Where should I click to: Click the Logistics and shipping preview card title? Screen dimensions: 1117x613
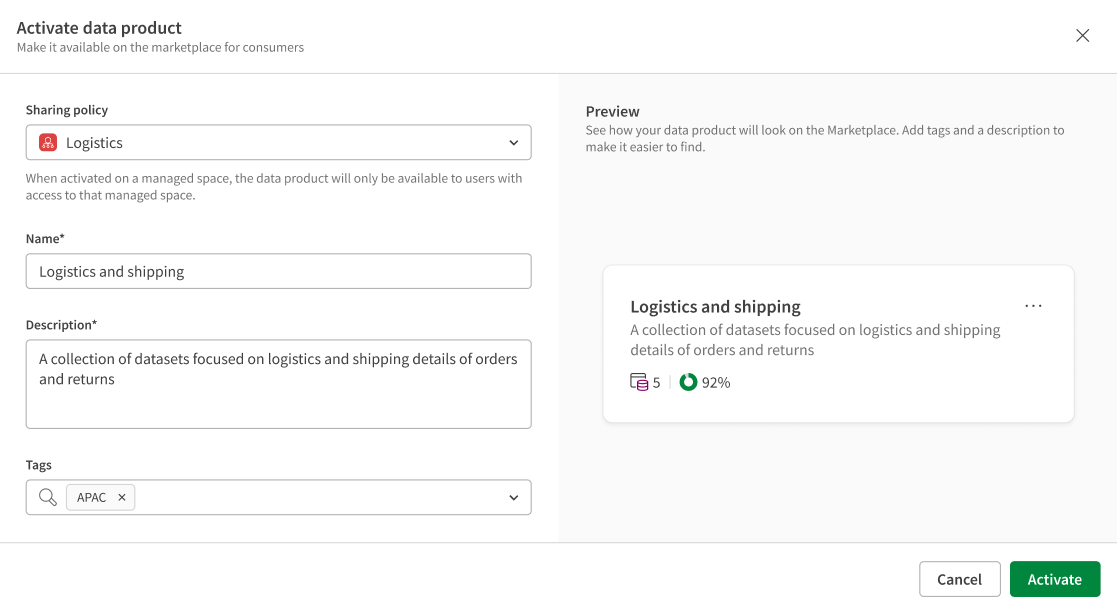coord(715,306)
